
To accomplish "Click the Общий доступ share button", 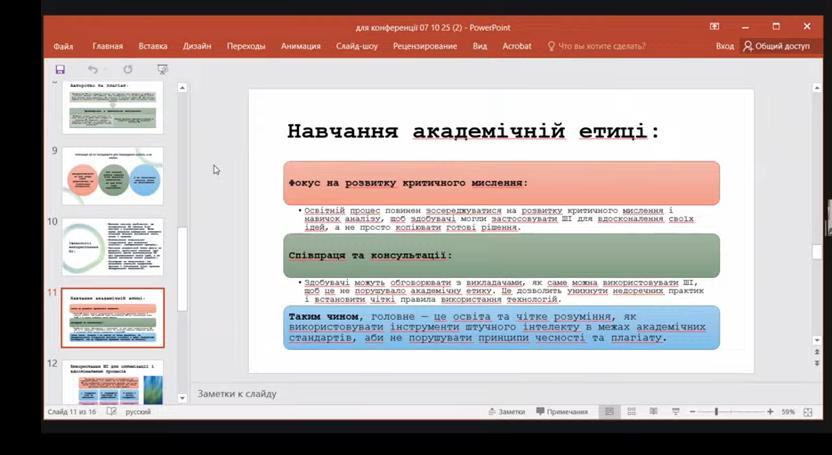I will [x=776, y=46].
